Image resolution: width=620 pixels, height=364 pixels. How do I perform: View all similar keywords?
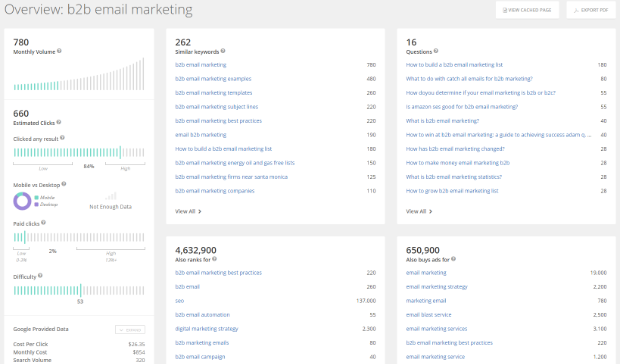click(x=188, y=211)
